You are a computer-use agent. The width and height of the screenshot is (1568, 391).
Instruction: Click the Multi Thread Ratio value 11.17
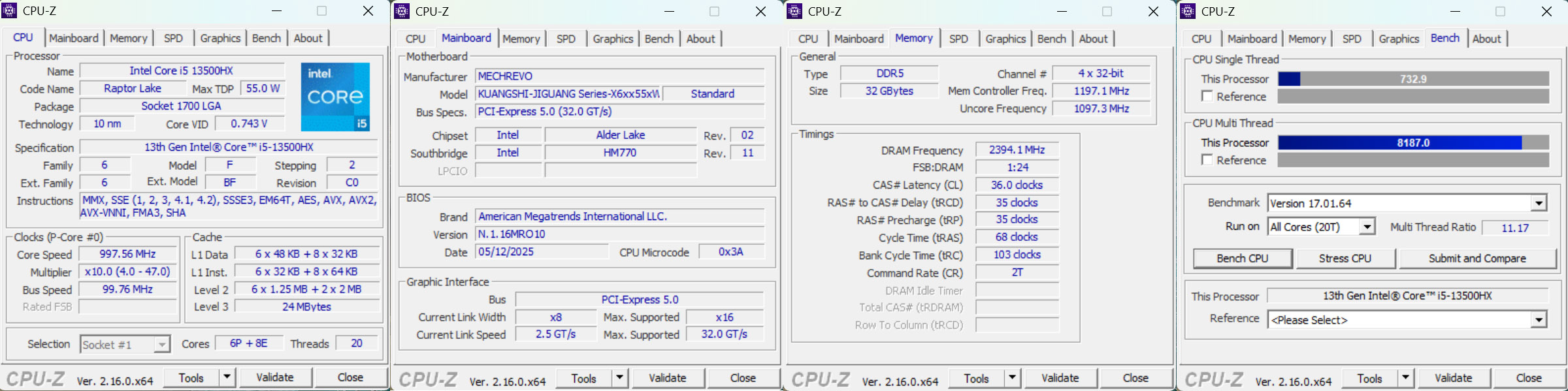1515,228
